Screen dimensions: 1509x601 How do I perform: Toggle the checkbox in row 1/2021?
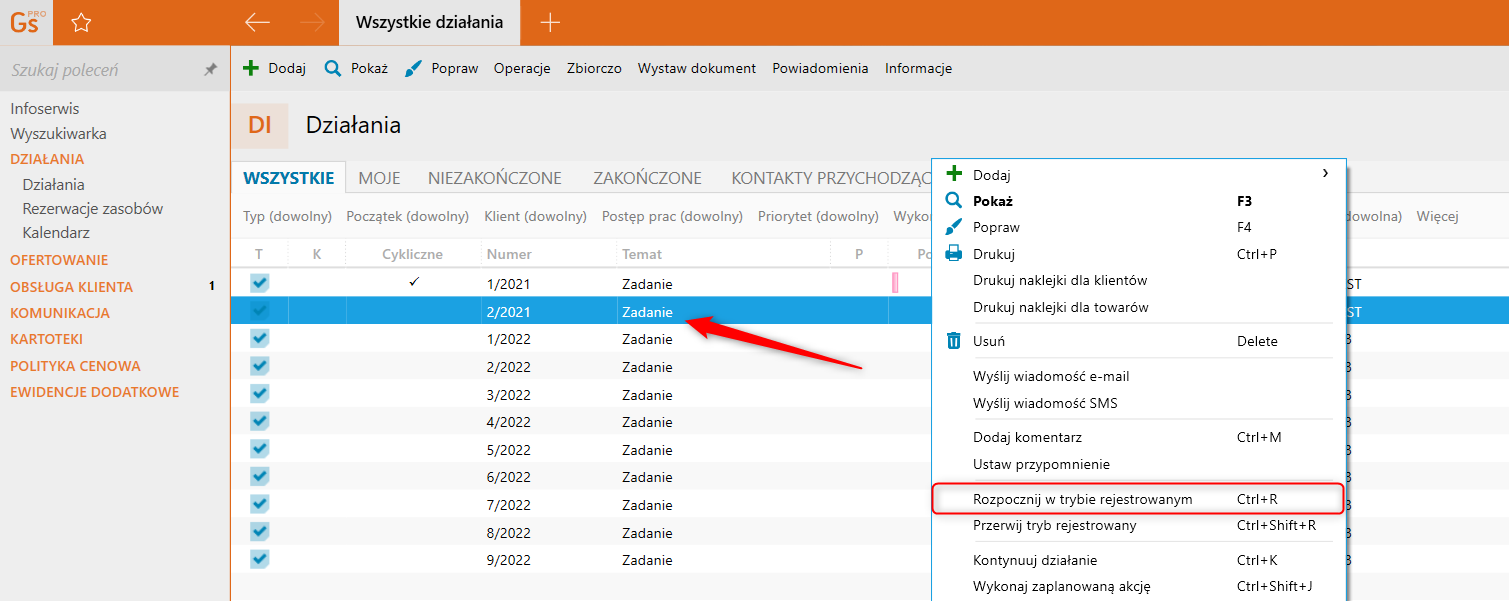click(259, 283)
